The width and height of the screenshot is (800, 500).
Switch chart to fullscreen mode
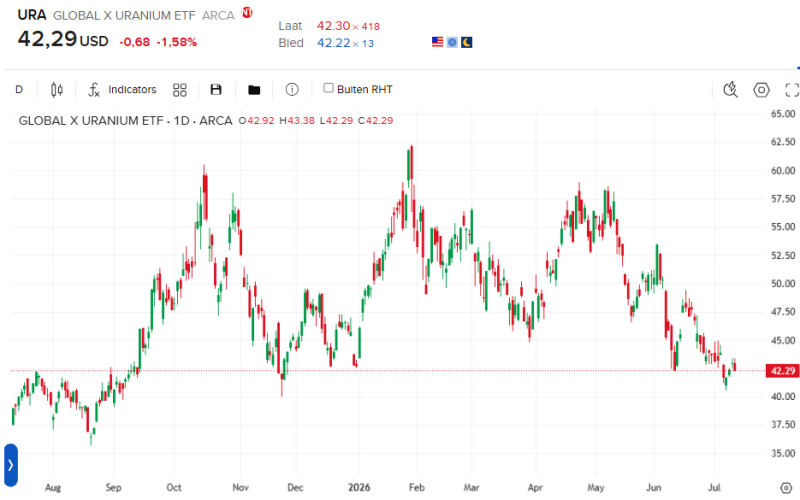[792, 90]
